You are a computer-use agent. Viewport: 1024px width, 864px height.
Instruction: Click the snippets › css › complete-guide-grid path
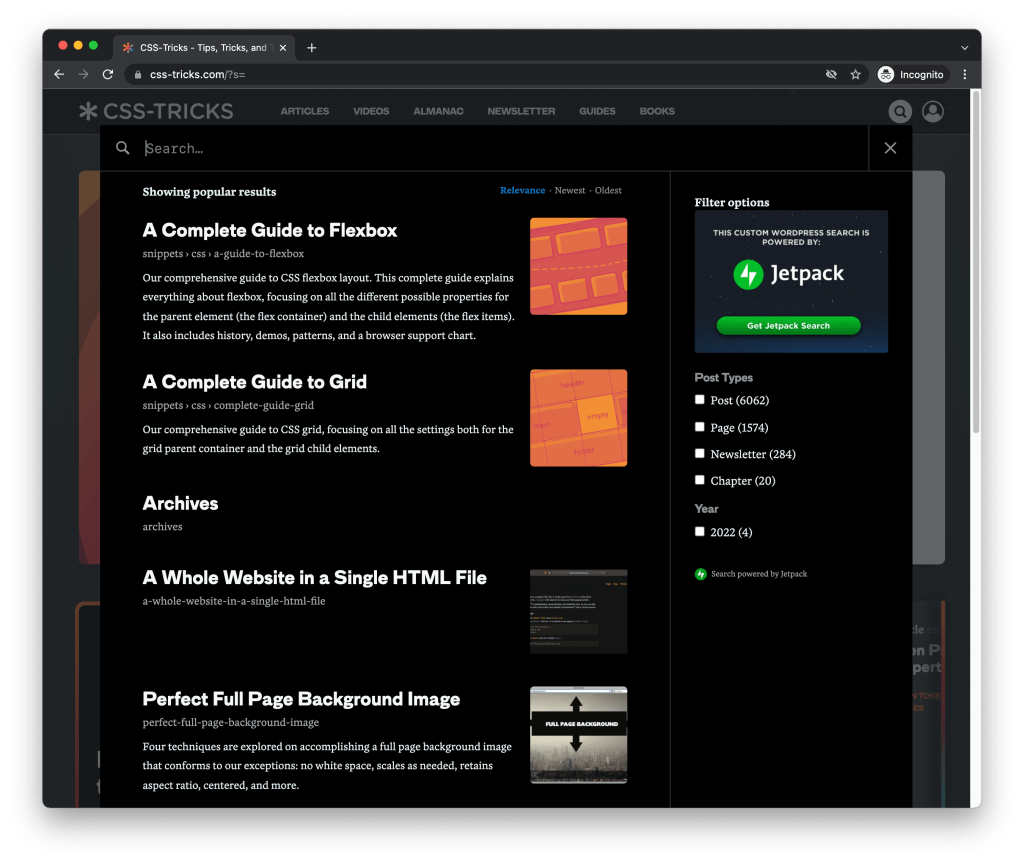pos(228,405)
